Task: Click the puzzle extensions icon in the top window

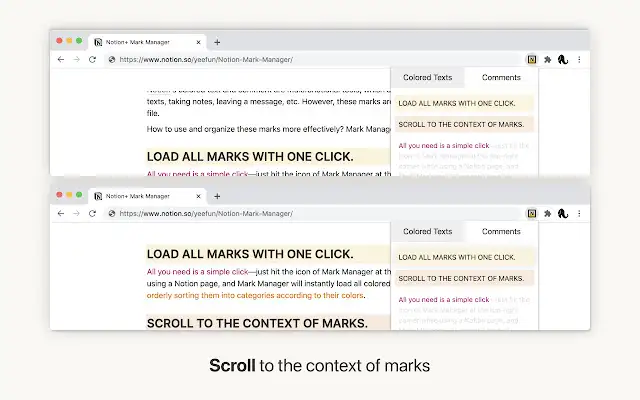Action: pyautogui.click(x=547, y=60)
